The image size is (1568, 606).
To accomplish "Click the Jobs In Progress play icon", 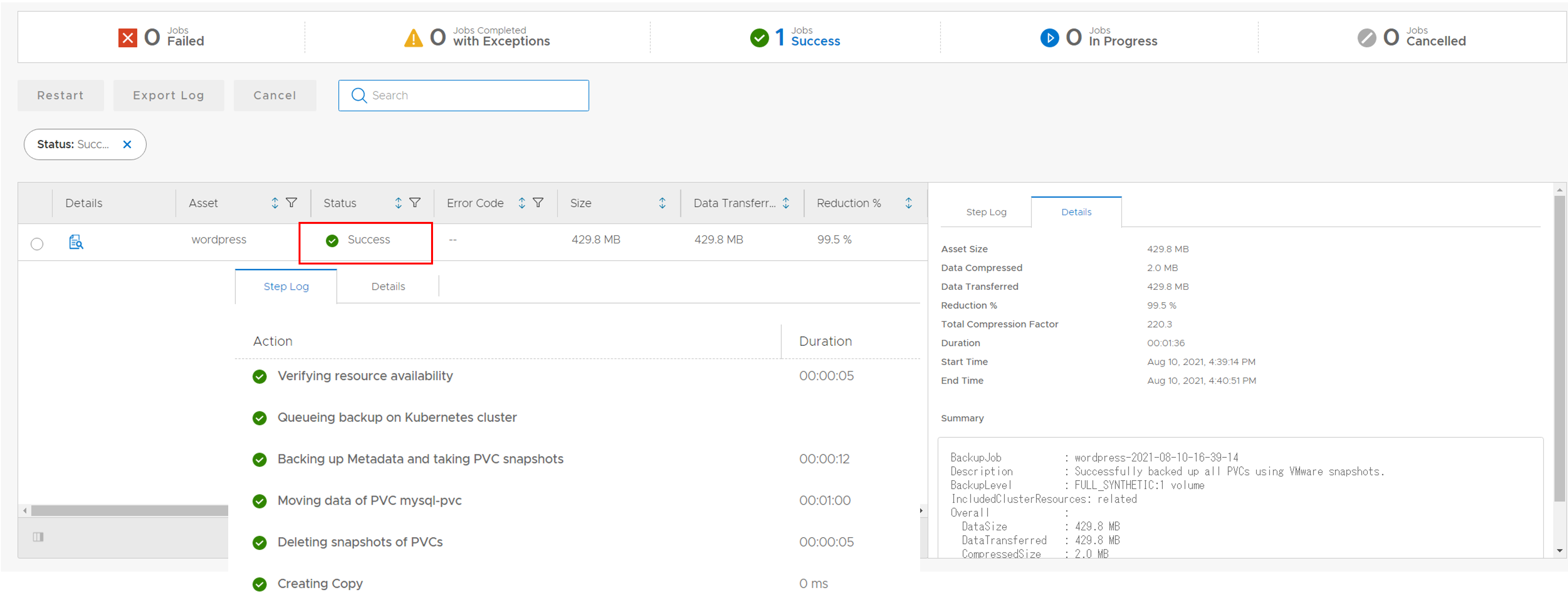I will pyautogui.click(x=1049, y=38).
